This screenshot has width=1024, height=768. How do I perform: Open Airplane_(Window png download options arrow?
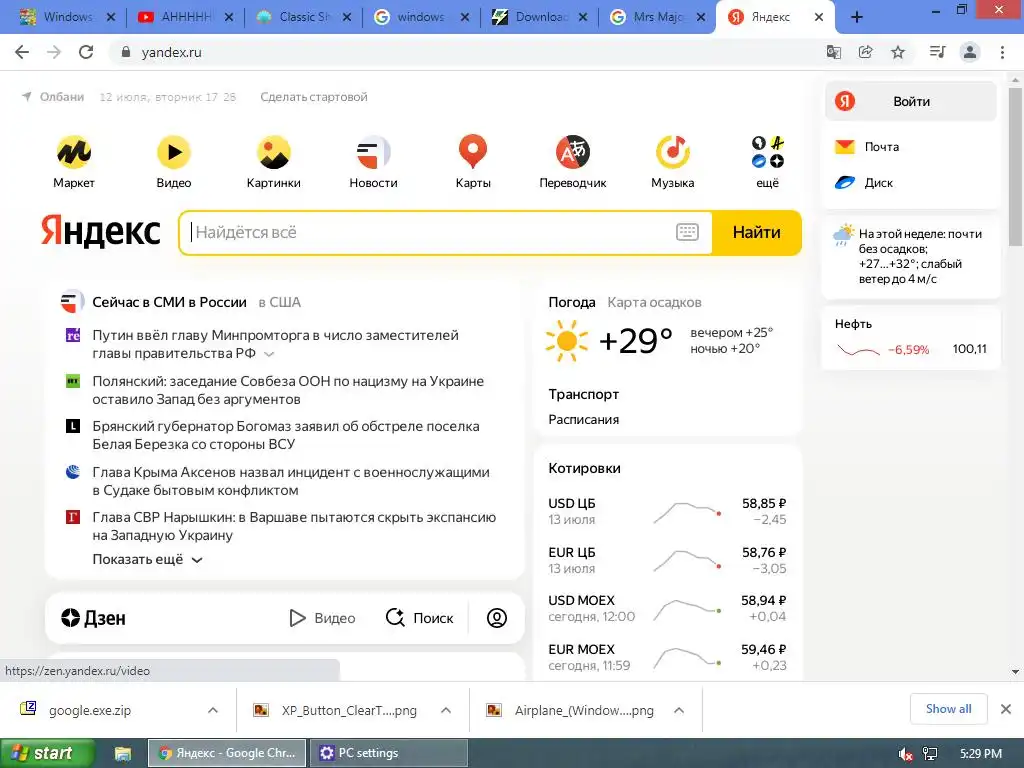click(x=679, y=711)
